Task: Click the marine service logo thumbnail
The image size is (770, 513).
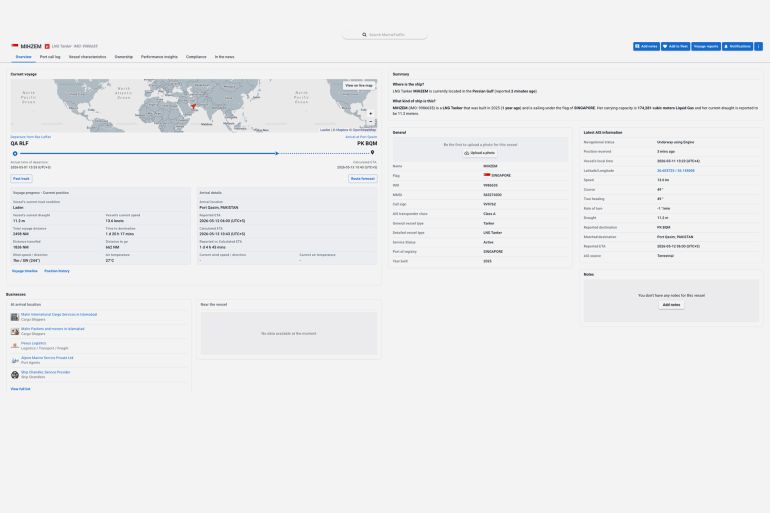Action: click(x=15, y=360)
